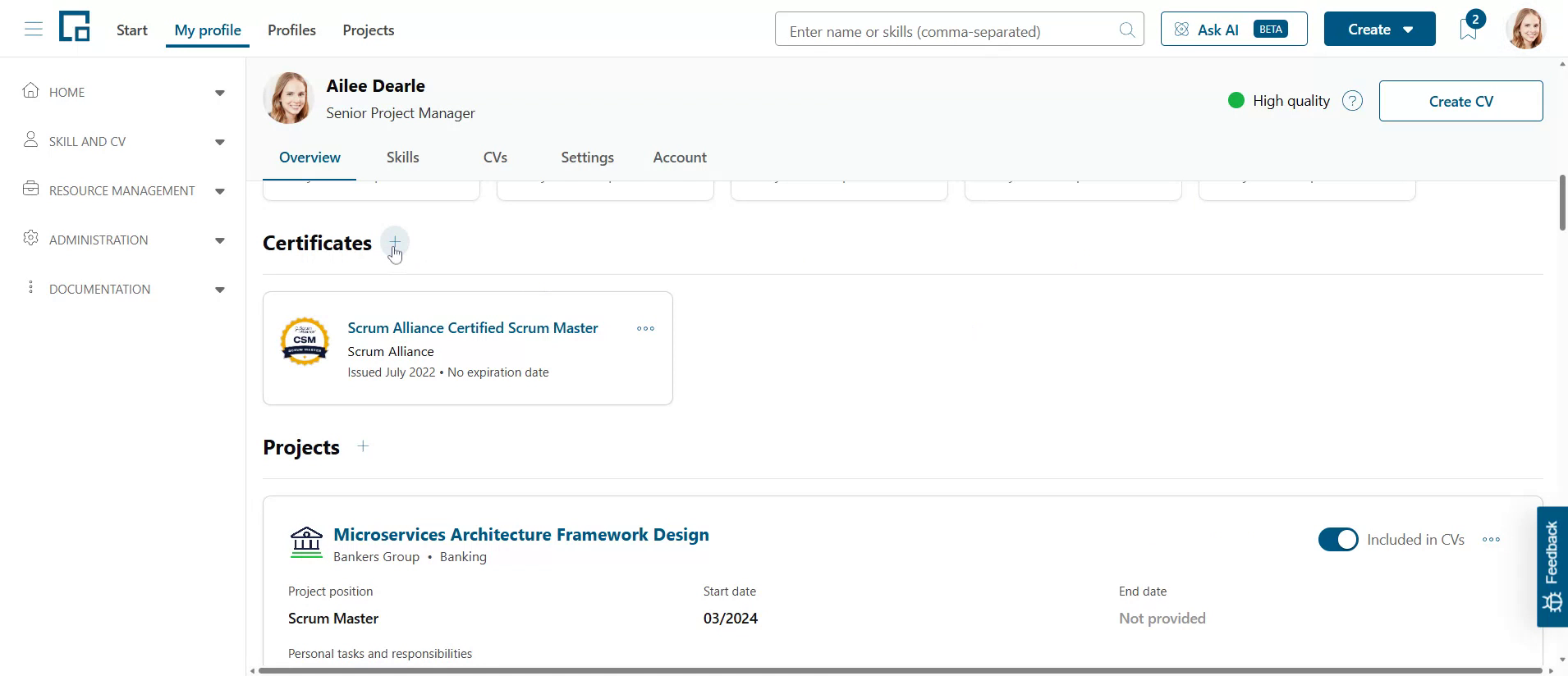1568x676 pixels.
Task: Expand the SKILL AND CV section
Action: pyautogui.click(x=220, y=142)
